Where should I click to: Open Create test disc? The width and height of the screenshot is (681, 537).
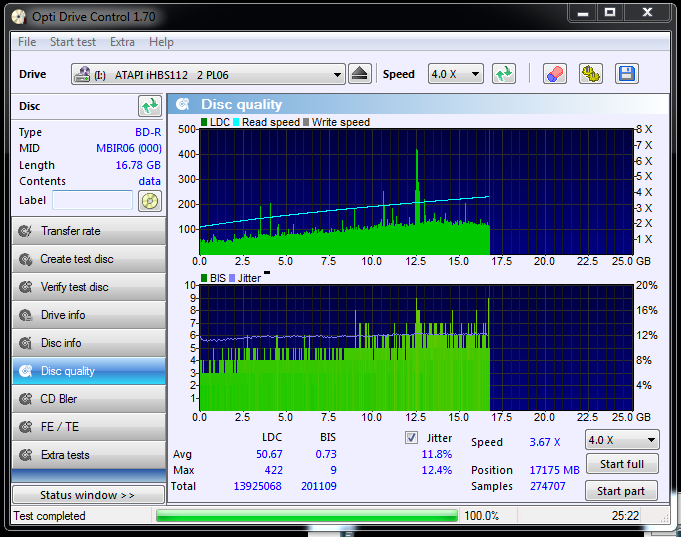pos(89,259)
